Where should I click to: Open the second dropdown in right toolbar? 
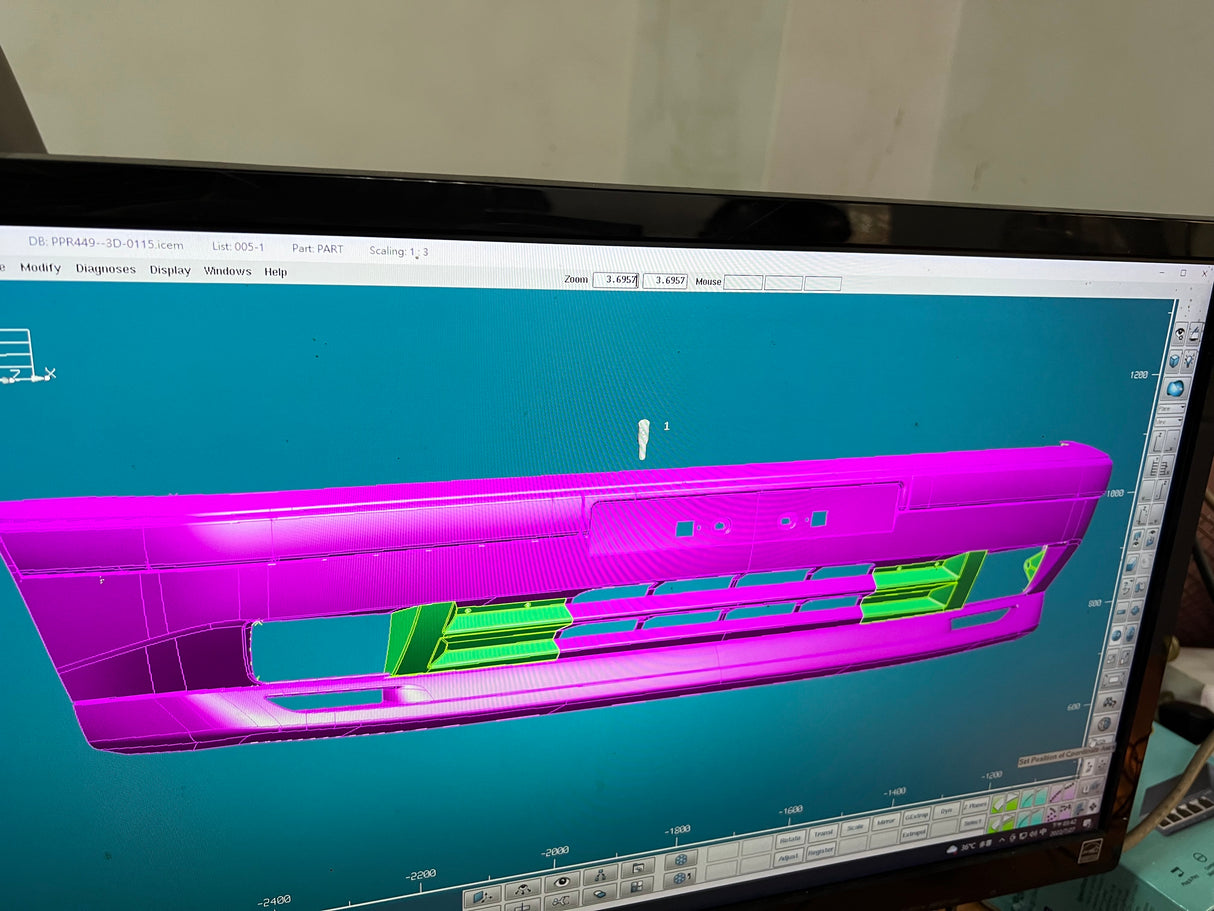[x=1166, y=422]
